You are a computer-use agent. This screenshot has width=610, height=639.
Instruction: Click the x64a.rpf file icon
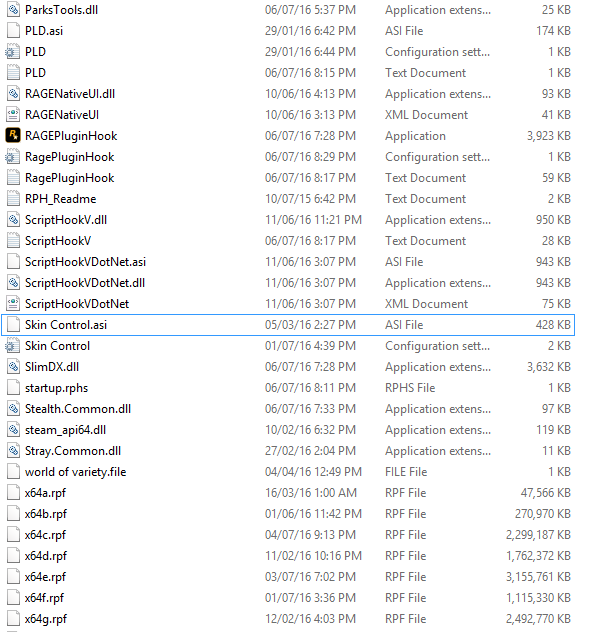13,493
